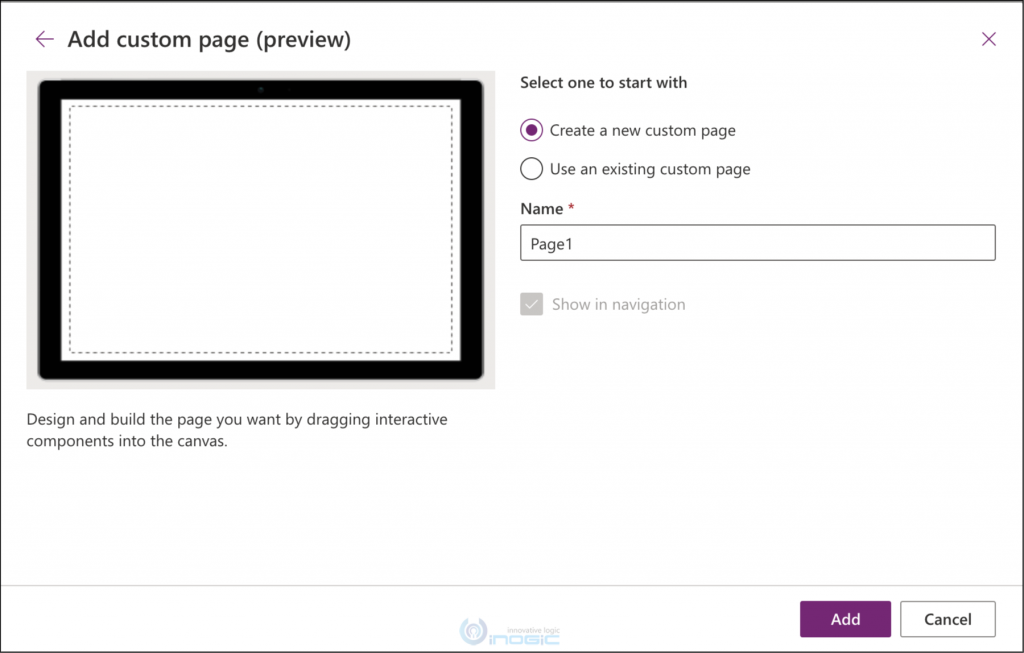Click the Add custom page (preview) title
The height and width of the screenshot is (653, 1024).
pyautogui.click(x=209, y=39)
